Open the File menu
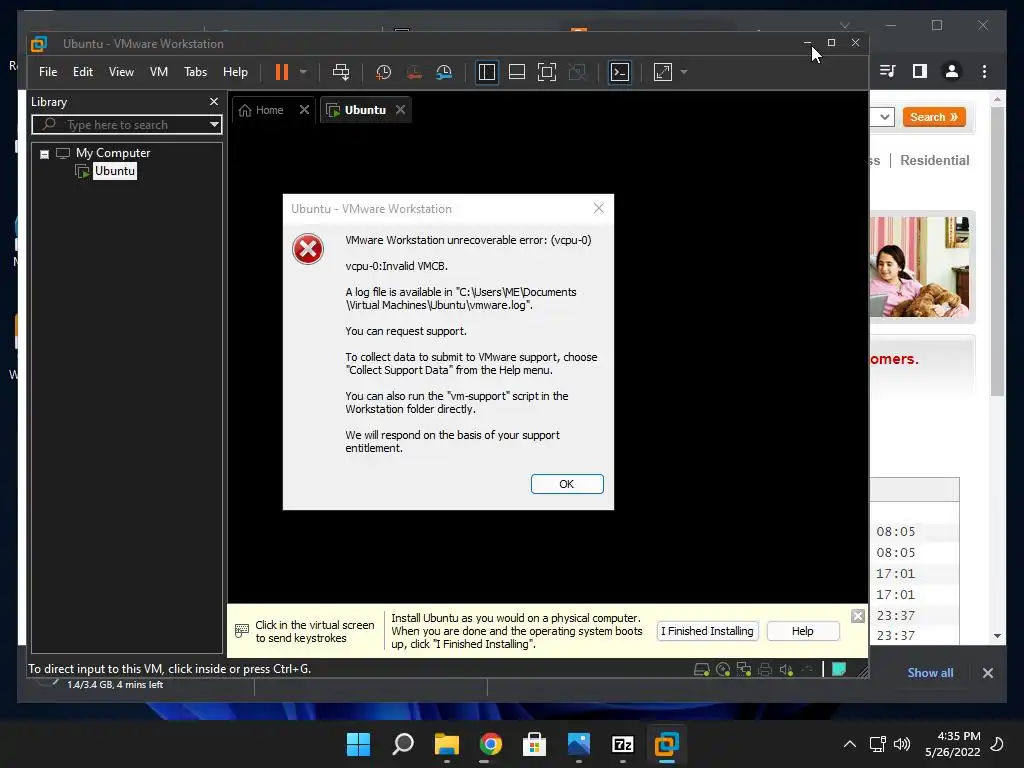Viewport: 1024px width, 768px height. (x=48, y=72)
